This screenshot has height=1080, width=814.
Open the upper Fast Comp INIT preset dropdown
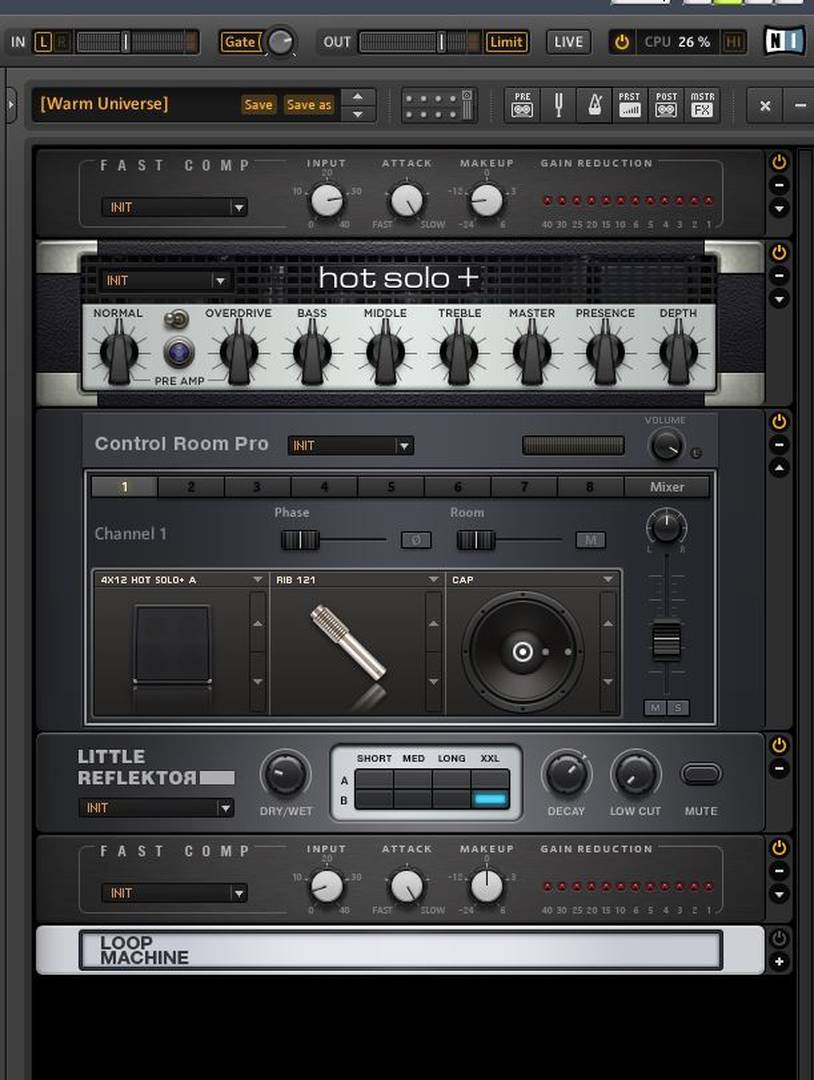click(174, 207)
